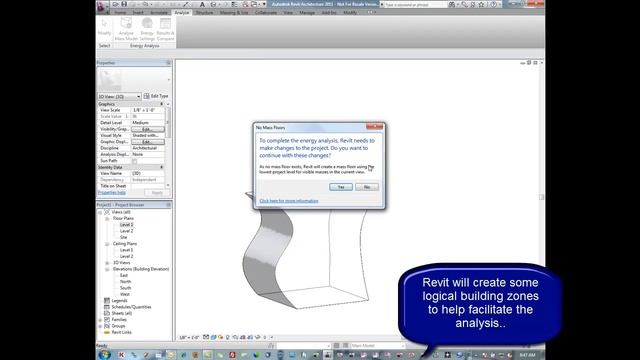Switch to the Home ribbon tab

coord(120,13)
